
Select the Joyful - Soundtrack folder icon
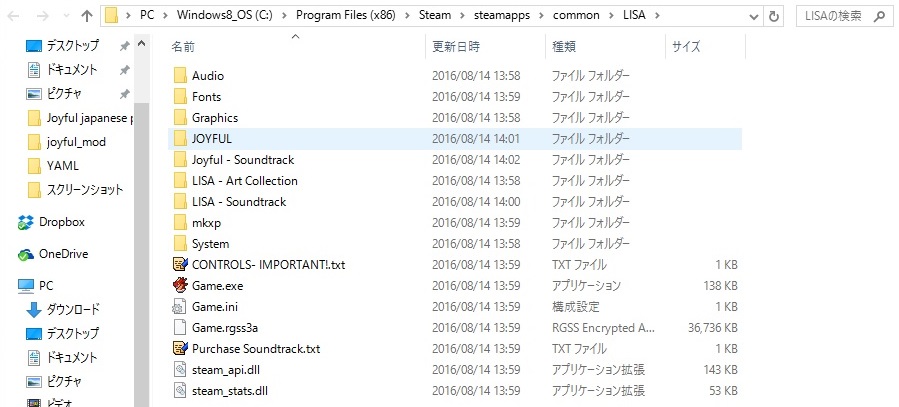pyautogui.click(x=180, y=159)
